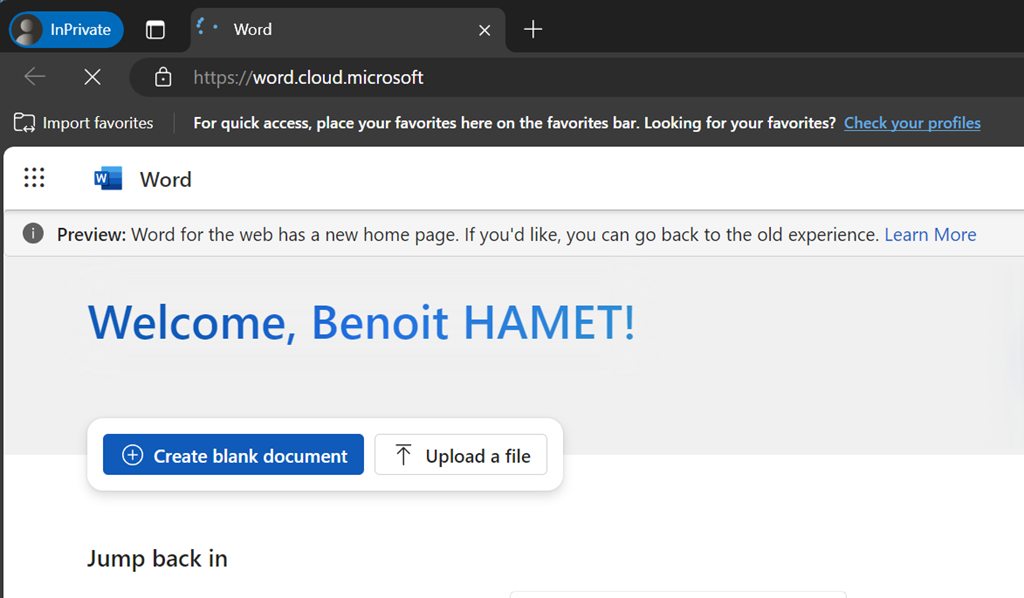This screenshot has width=1024, height=598.
Task: Create a blank document
Action: click(x=233, y=455)
